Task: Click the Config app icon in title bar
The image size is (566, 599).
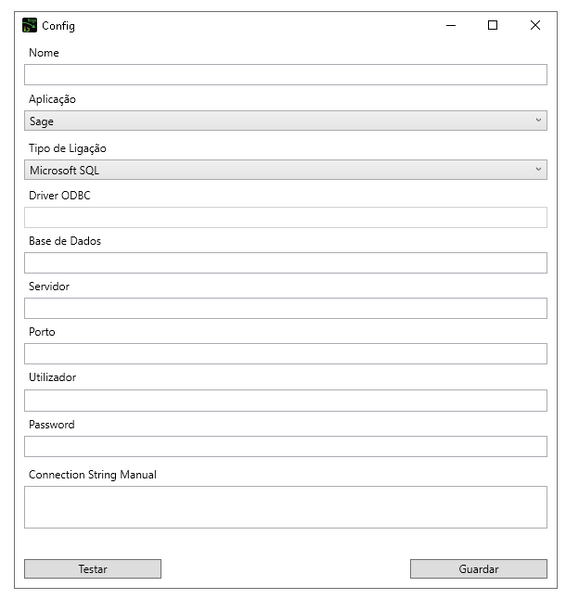Action: [x=29, y=26]
